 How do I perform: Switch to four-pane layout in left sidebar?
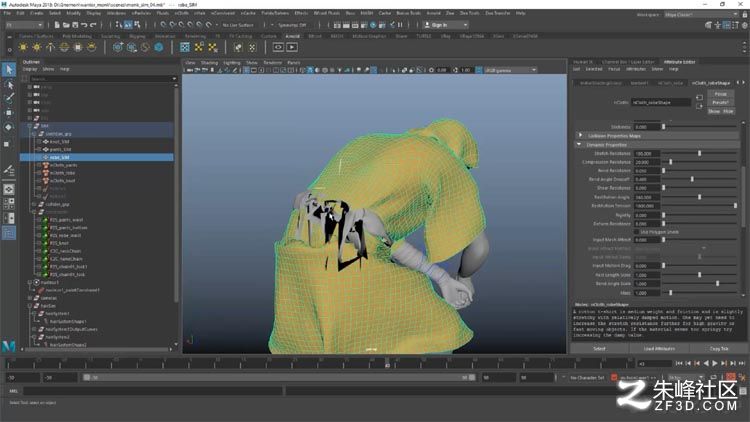point(9,204)
